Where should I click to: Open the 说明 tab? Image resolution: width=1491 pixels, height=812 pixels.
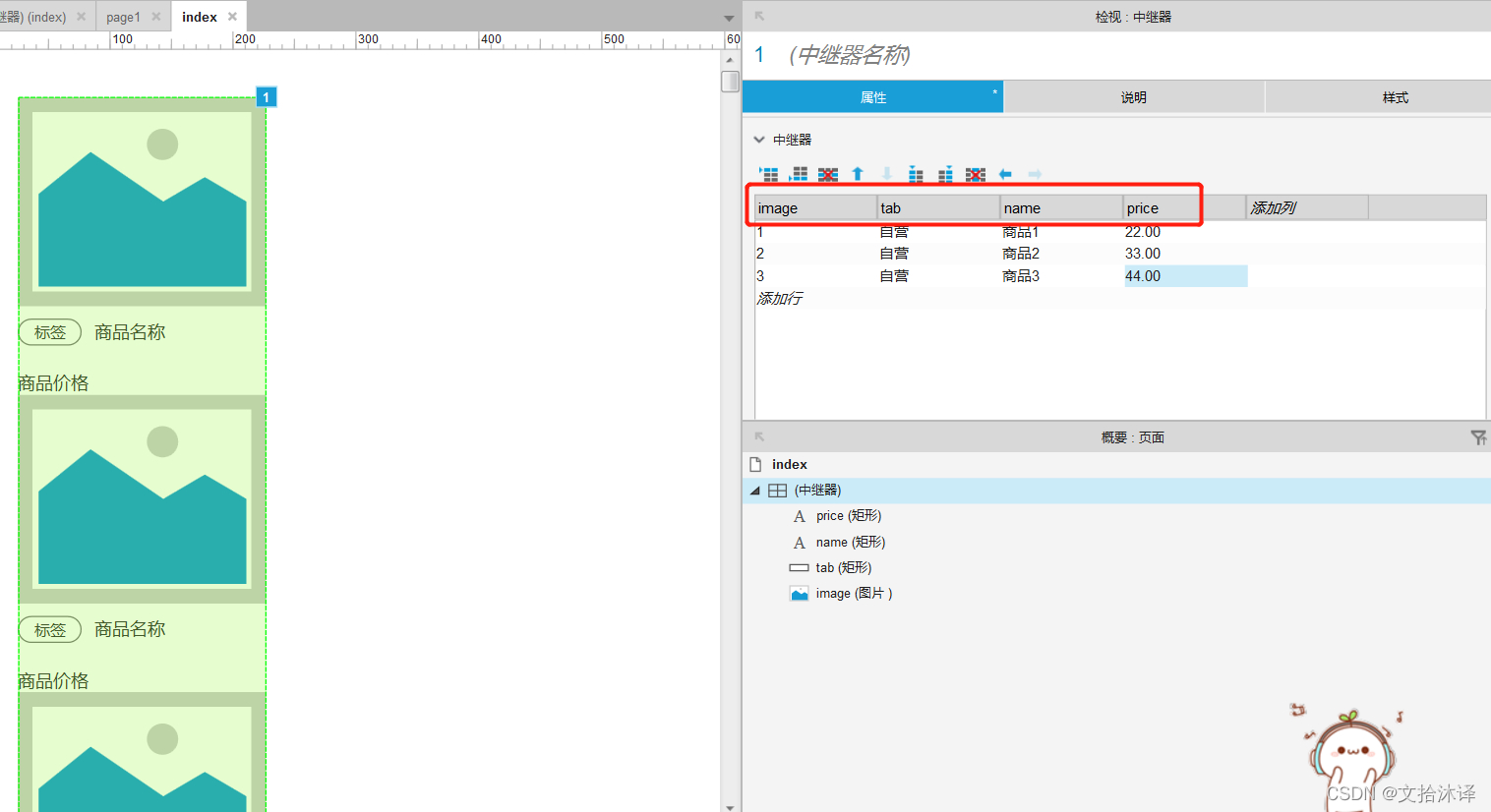pyautogui.click(x=1134, y=97)
